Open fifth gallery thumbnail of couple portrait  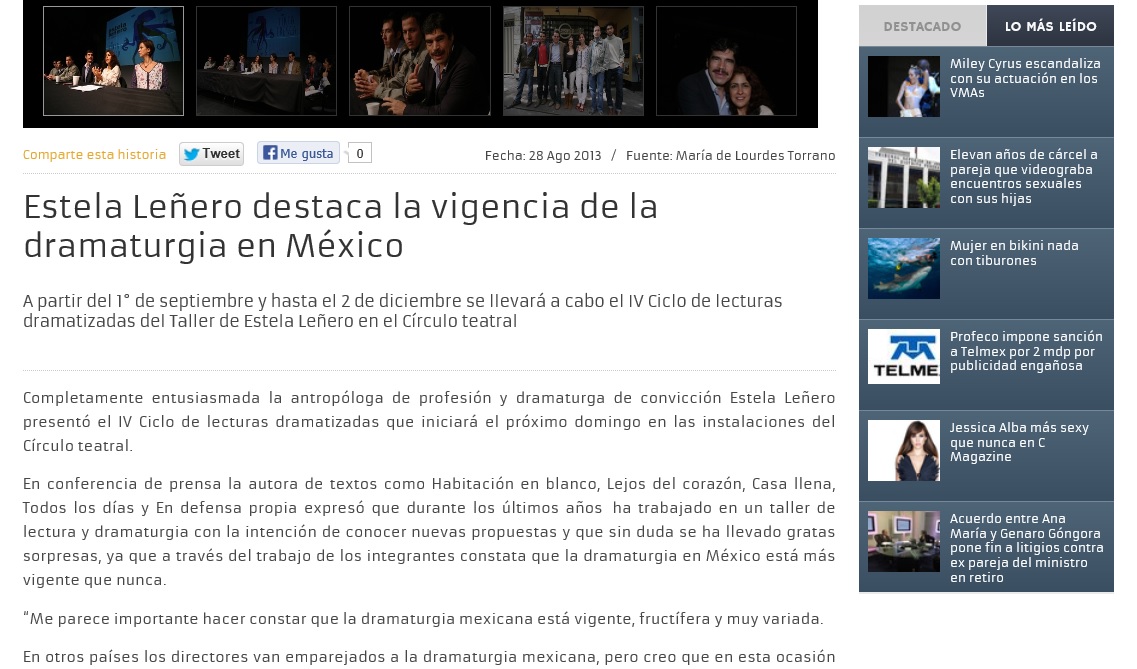coord(726,61)
